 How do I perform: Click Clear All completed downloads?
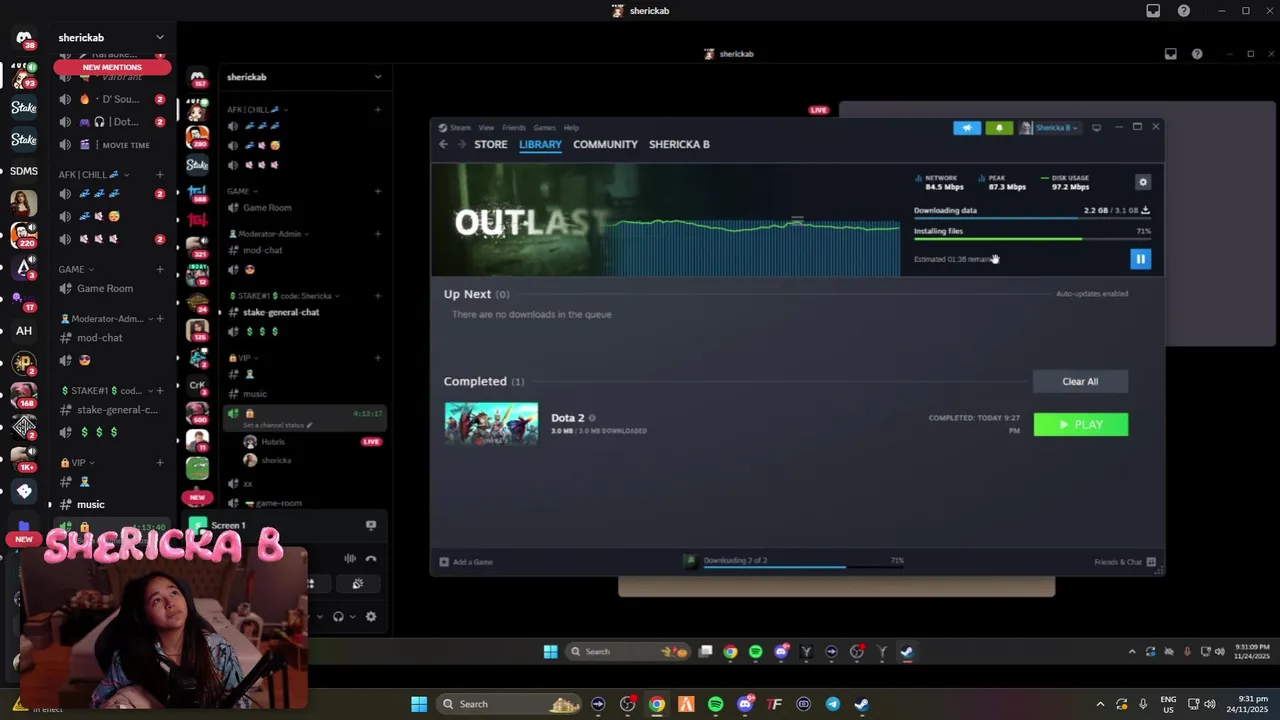1080,381
